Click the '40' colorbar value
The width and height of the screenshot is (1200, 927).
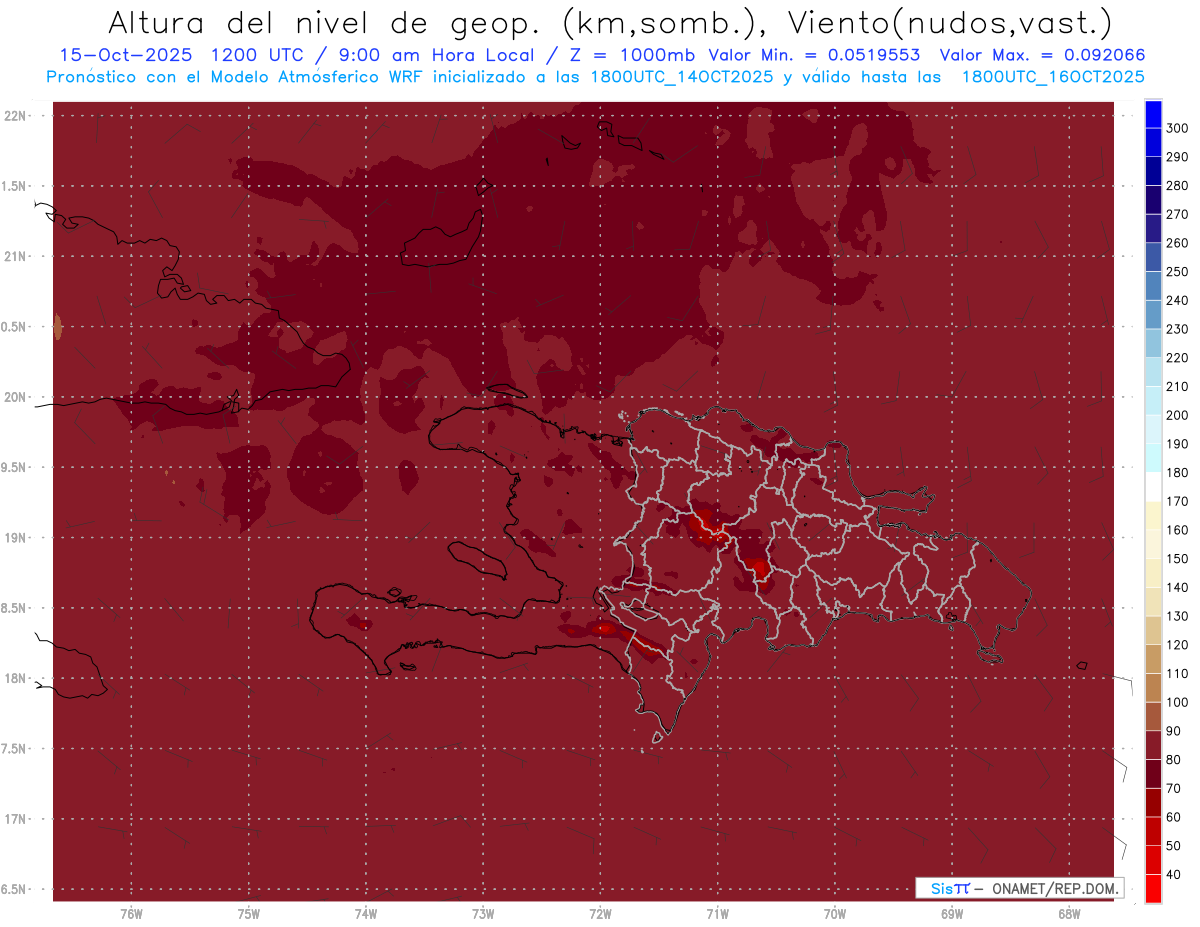pos(1172,874)
